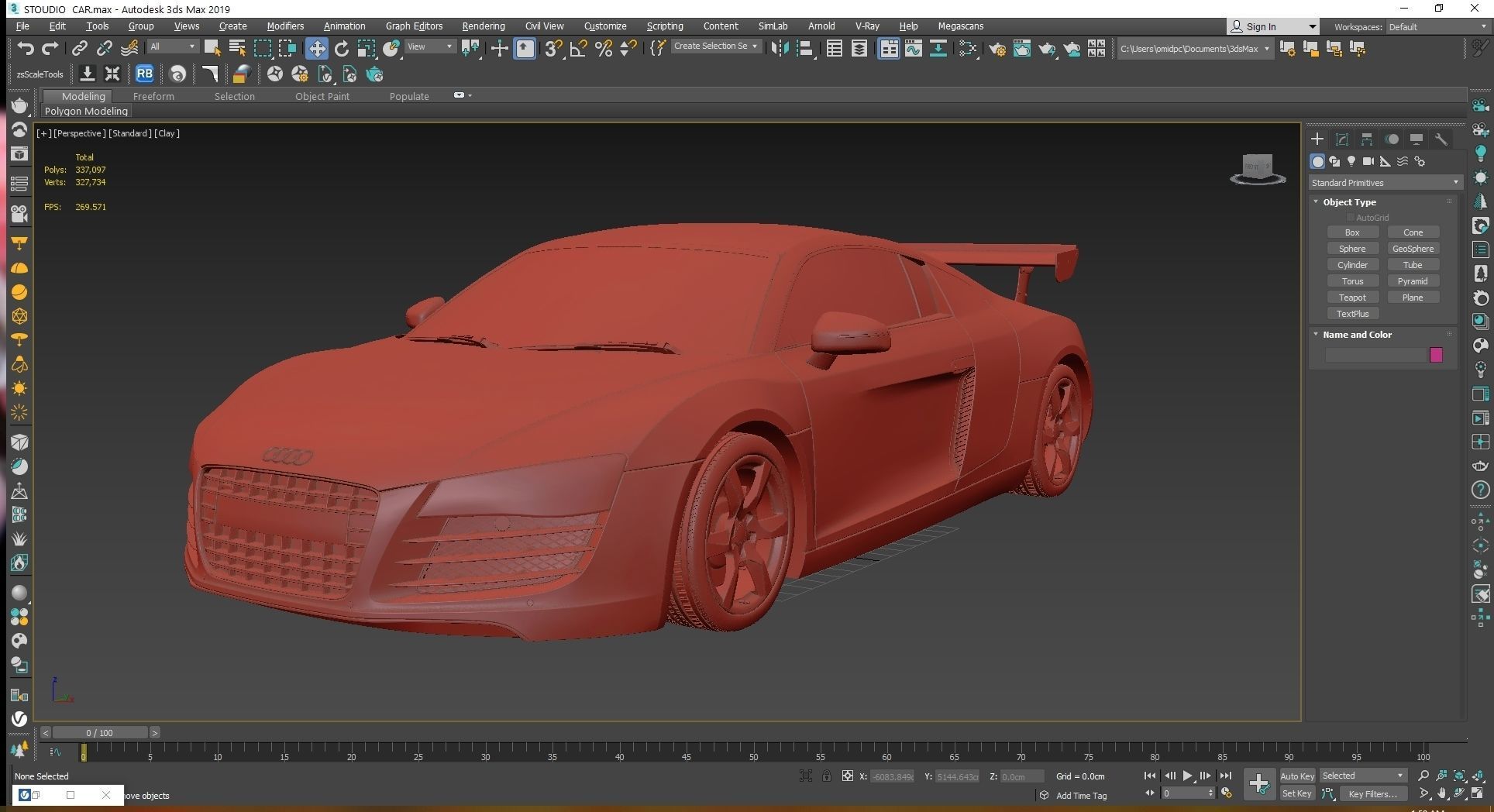Toggle the 3D Snaps button
The image size is (1494, 812).
click(x=553, y=48)
